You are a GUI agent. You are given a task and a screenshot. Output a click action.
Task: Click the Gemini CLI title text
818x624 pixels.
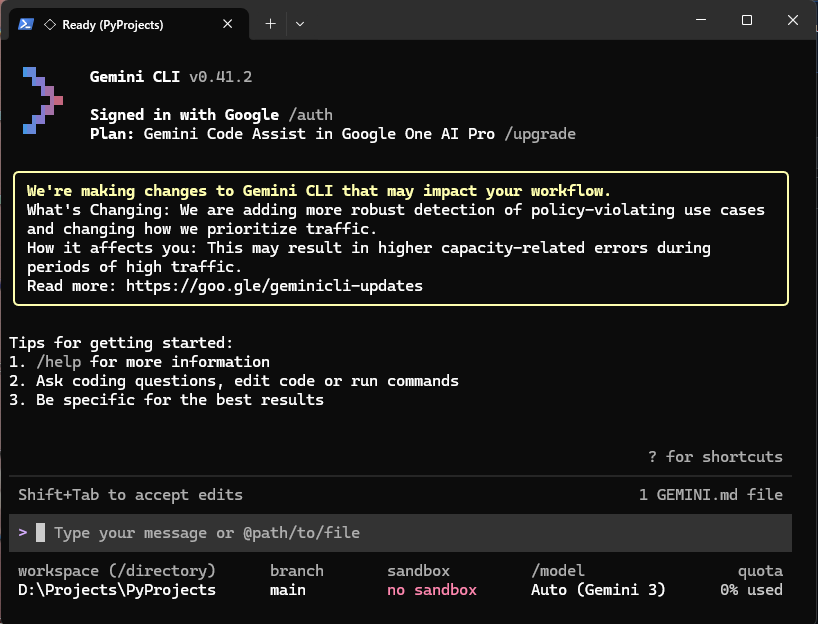[x=135, y=77]
